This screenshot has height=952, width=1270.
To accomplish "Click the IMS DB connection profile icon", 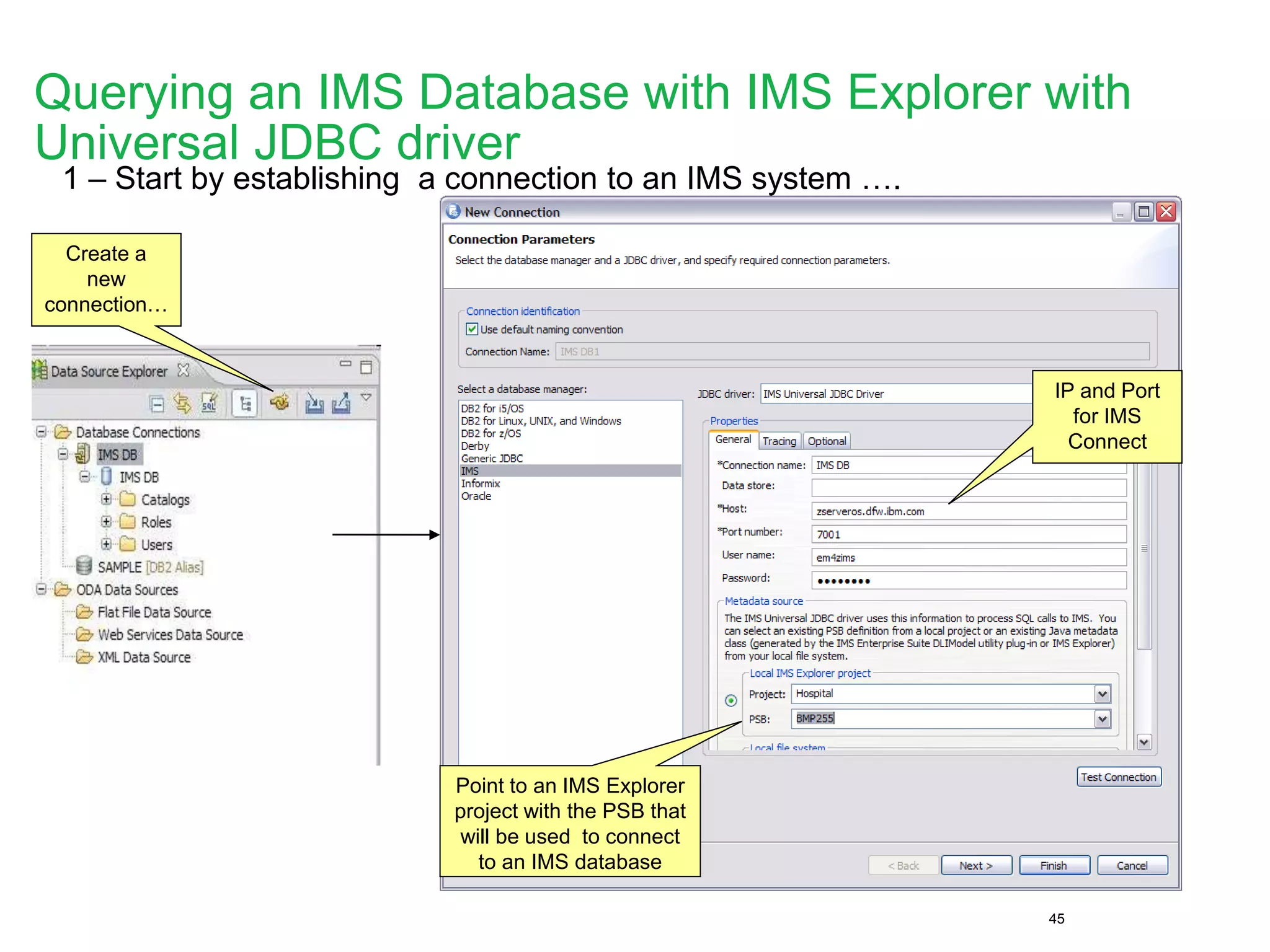I will (82, 454).
